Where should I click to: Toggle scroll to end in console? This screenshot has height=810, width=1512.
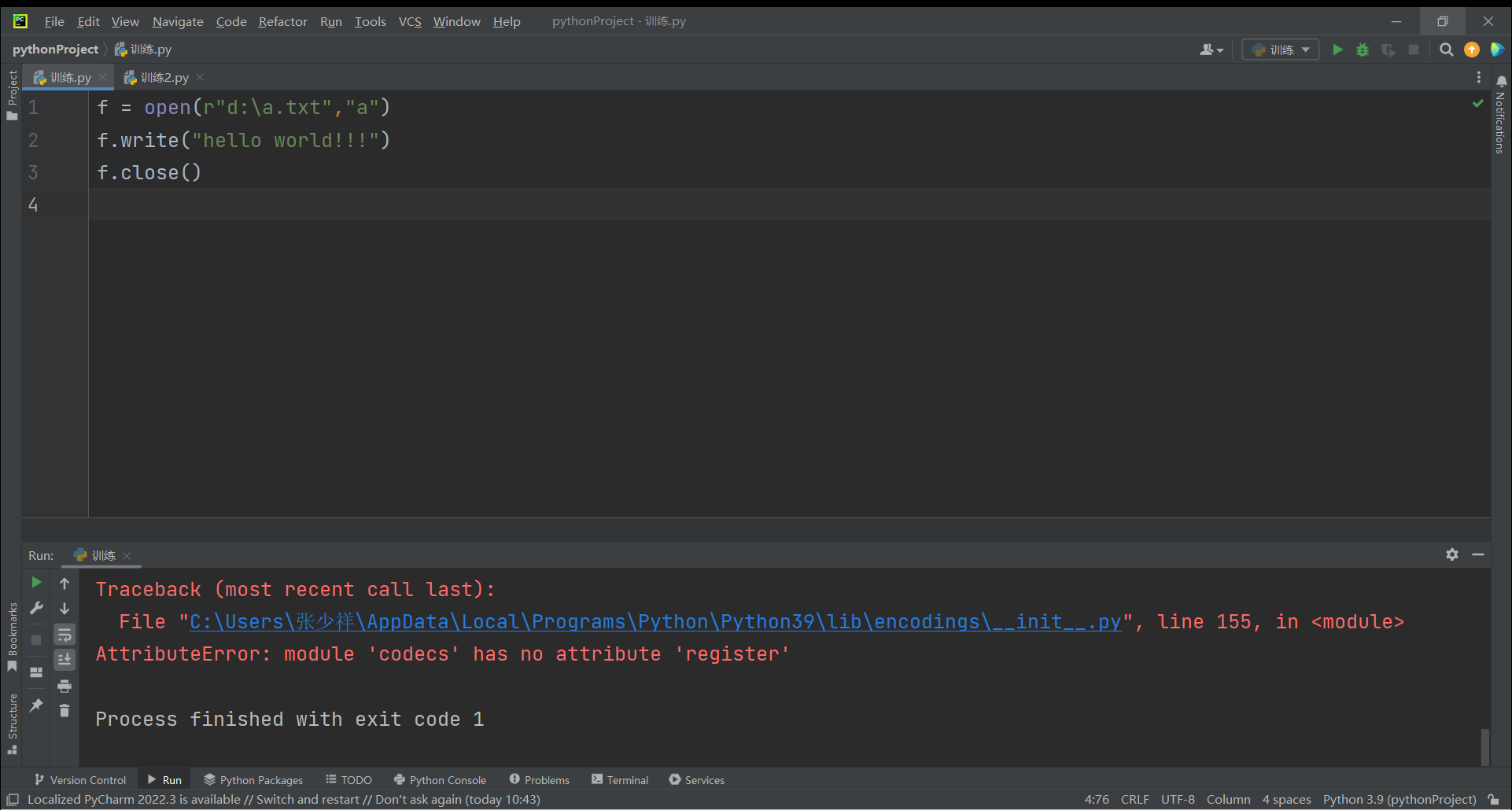click(65, 660)
